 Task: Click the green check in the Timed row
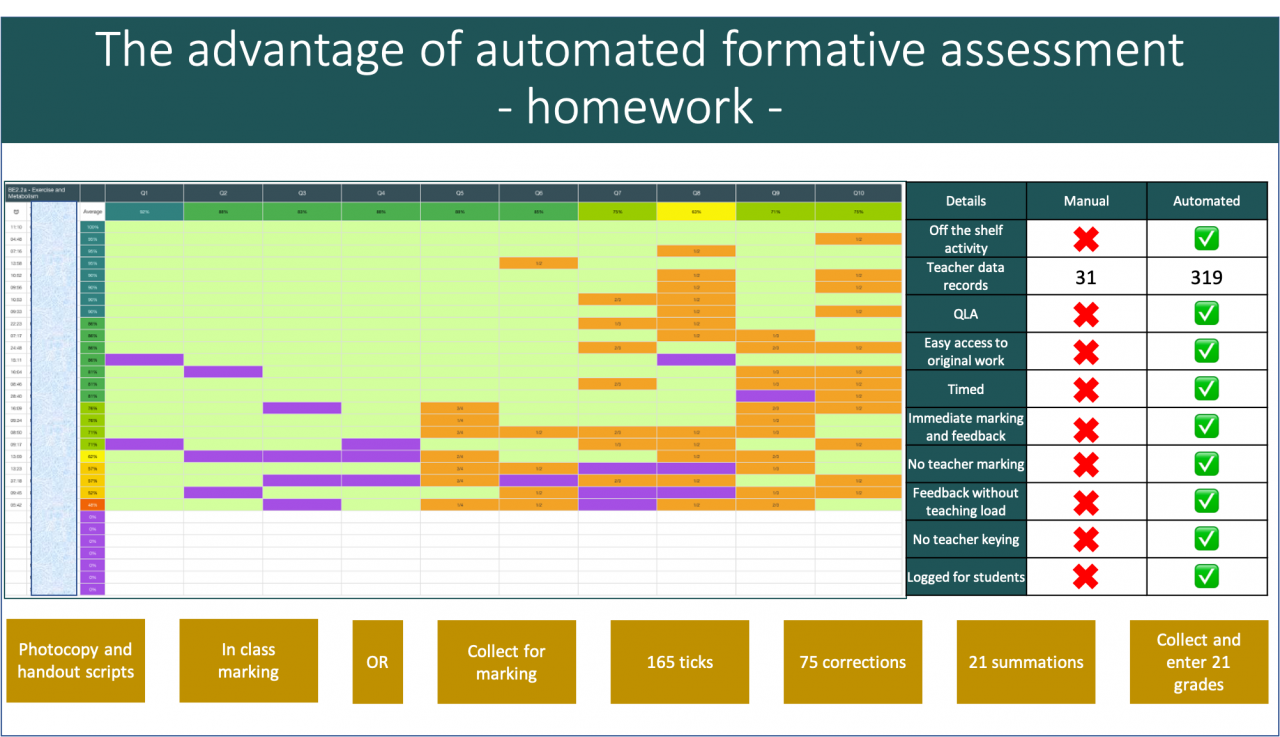(1207, 390)
